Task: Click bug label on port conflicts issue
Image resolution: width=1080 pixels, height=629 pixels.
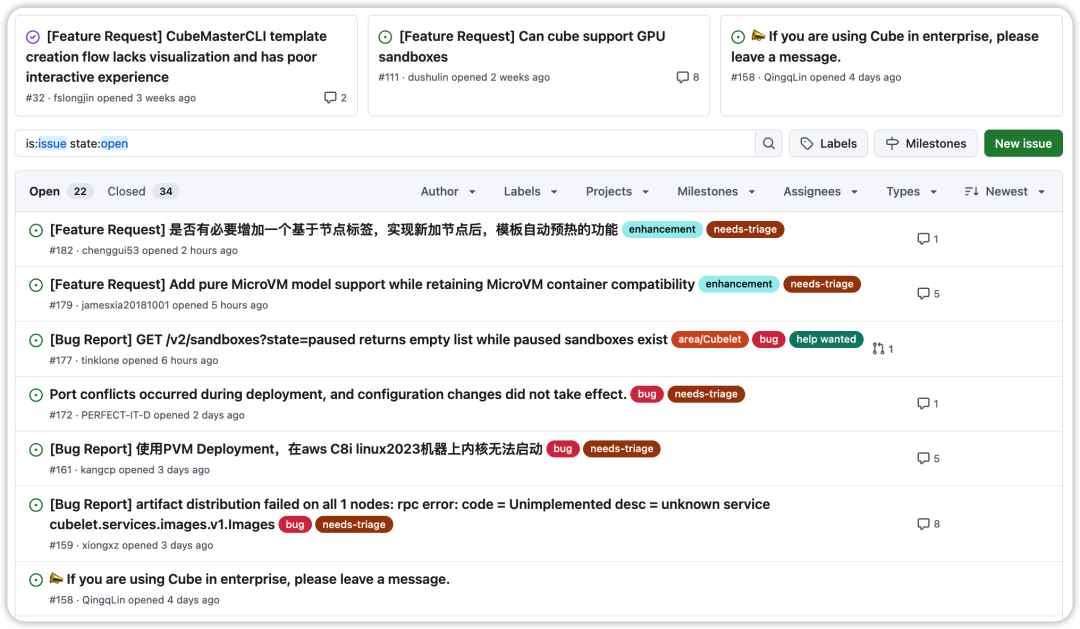Action: click(x=647, y=394)
